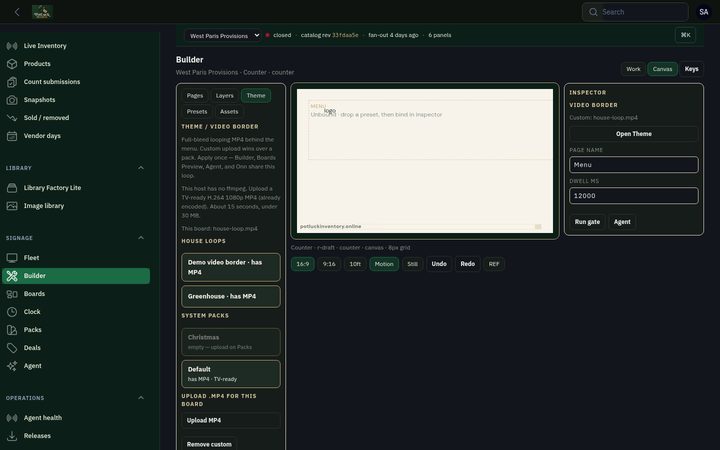Click the Boards layout icon
This screenshot has height=450, width=720.
(x=12, y=294)
